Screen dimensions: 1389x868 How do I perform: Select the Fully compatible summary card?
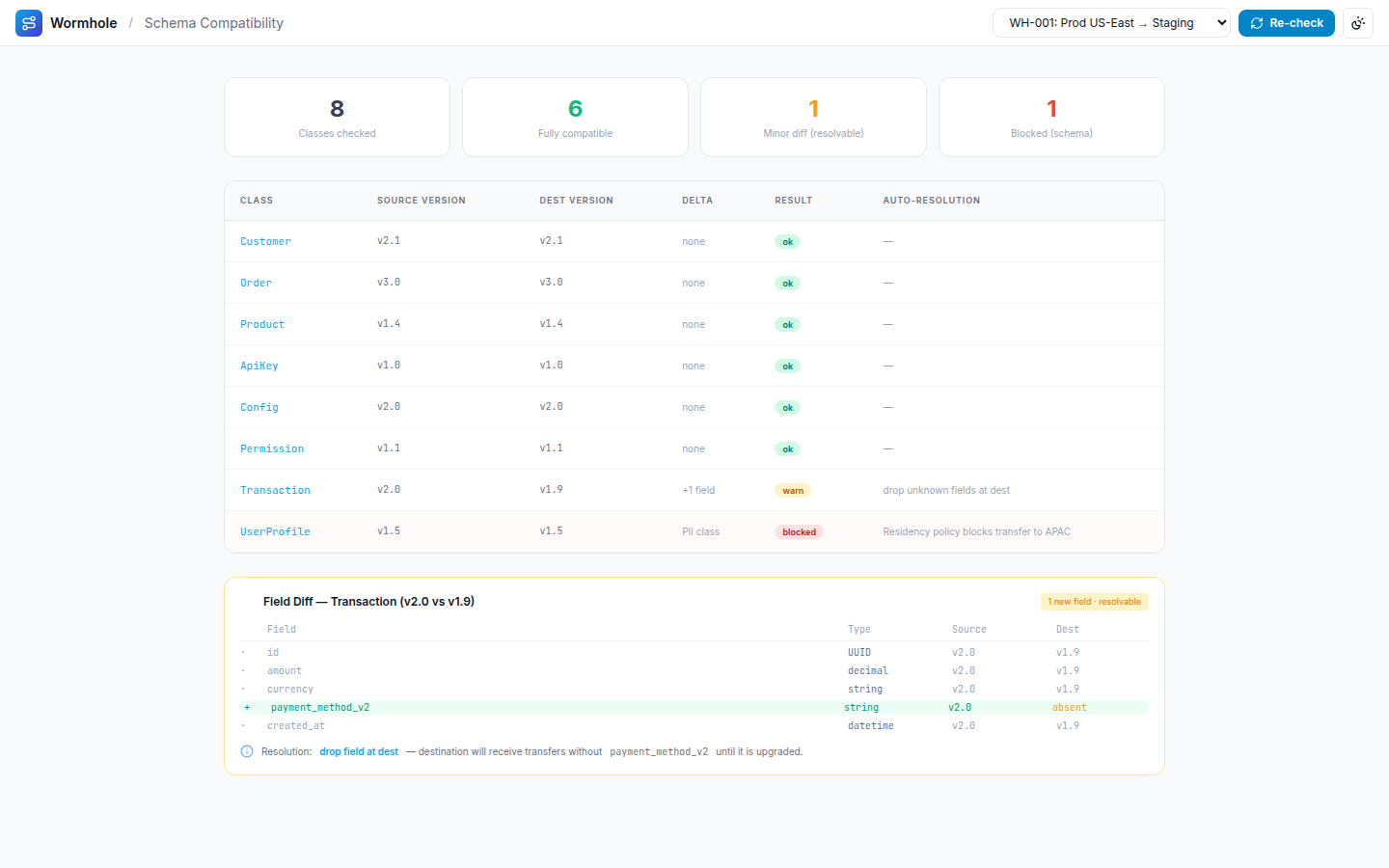pos(575,117)
